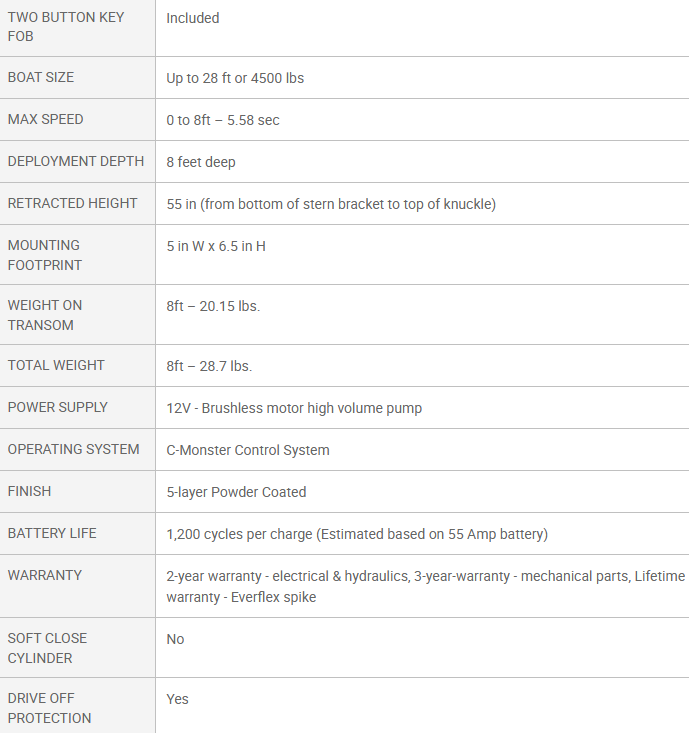Click the 'No' value for Soft Close Cylinder

click(175, 639)
